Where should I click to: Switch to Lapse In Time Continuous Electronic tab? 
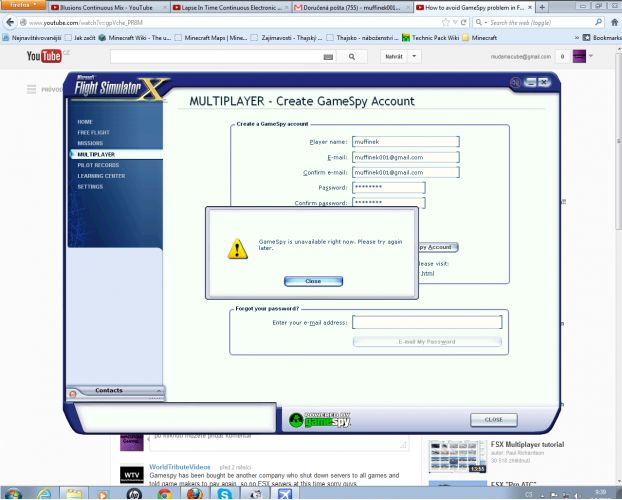231,7
